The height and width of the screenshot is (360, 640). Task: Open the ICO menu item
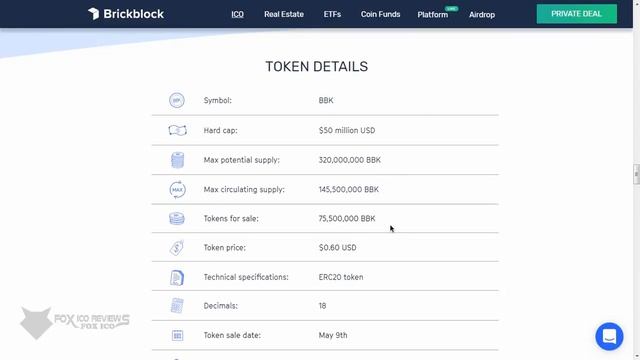point(237,14)
